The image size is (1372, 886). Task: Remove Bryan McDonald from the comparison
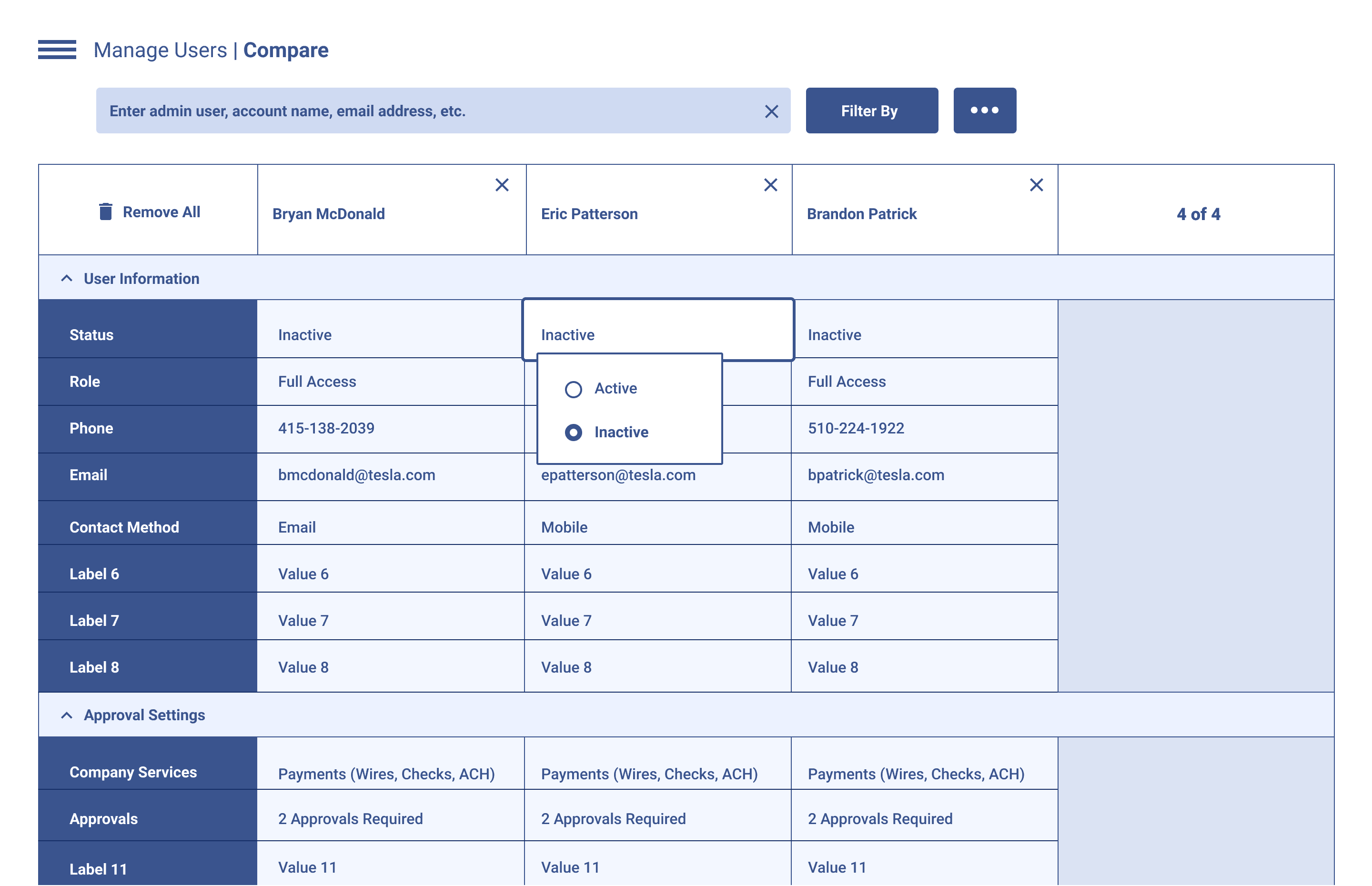(502, 185)
